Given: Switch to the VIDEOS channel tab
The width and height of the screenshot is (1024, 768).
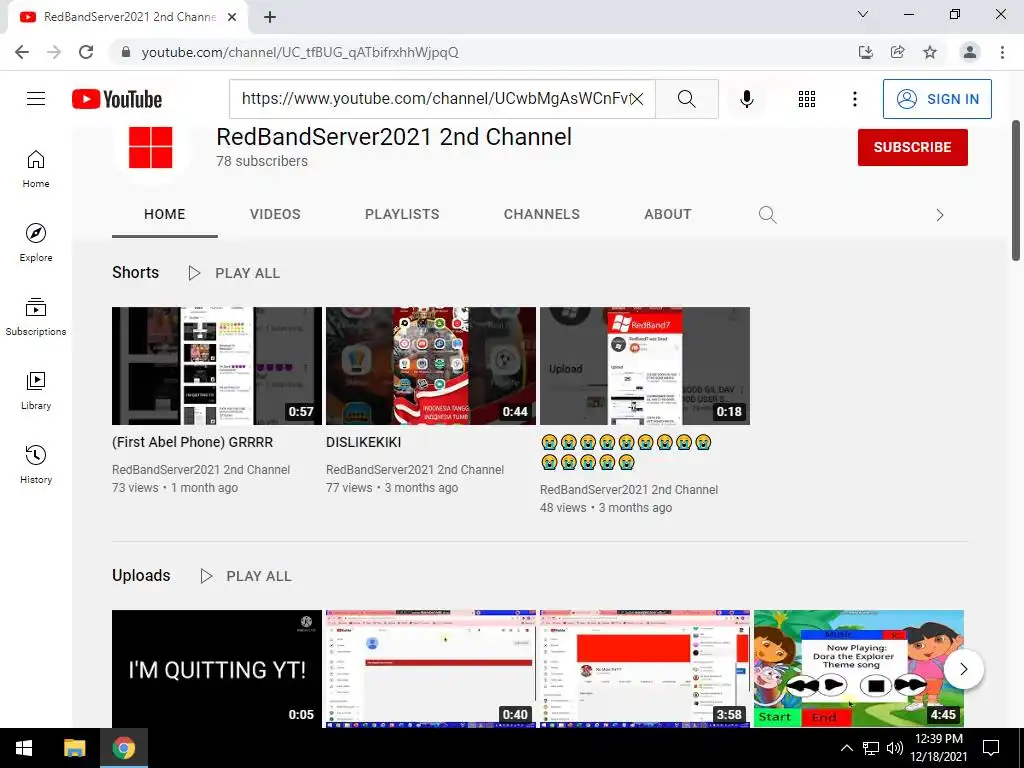Looking at the screenshot, I should click(275, 214).
